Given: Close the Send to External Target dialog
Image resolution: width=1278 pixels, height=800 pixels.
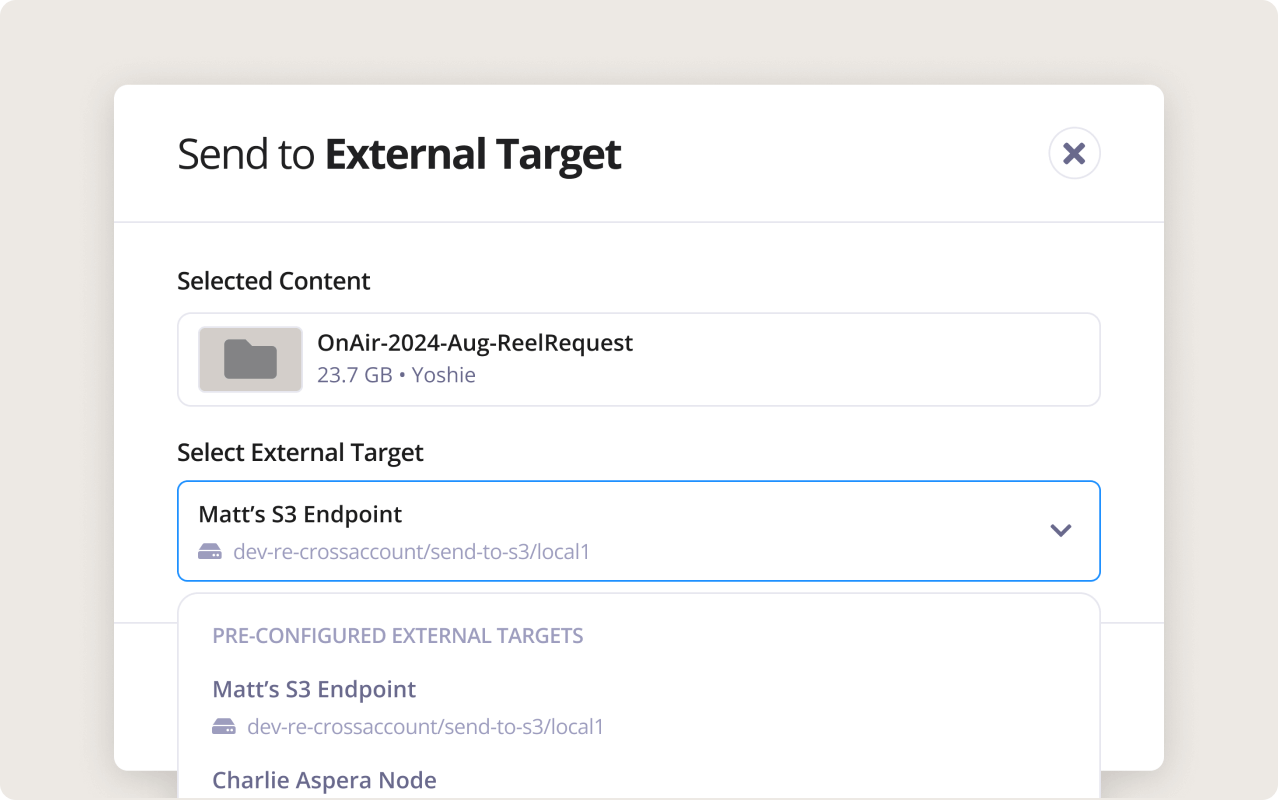Looking at the screenshot, I should (x=1074, y=153).
